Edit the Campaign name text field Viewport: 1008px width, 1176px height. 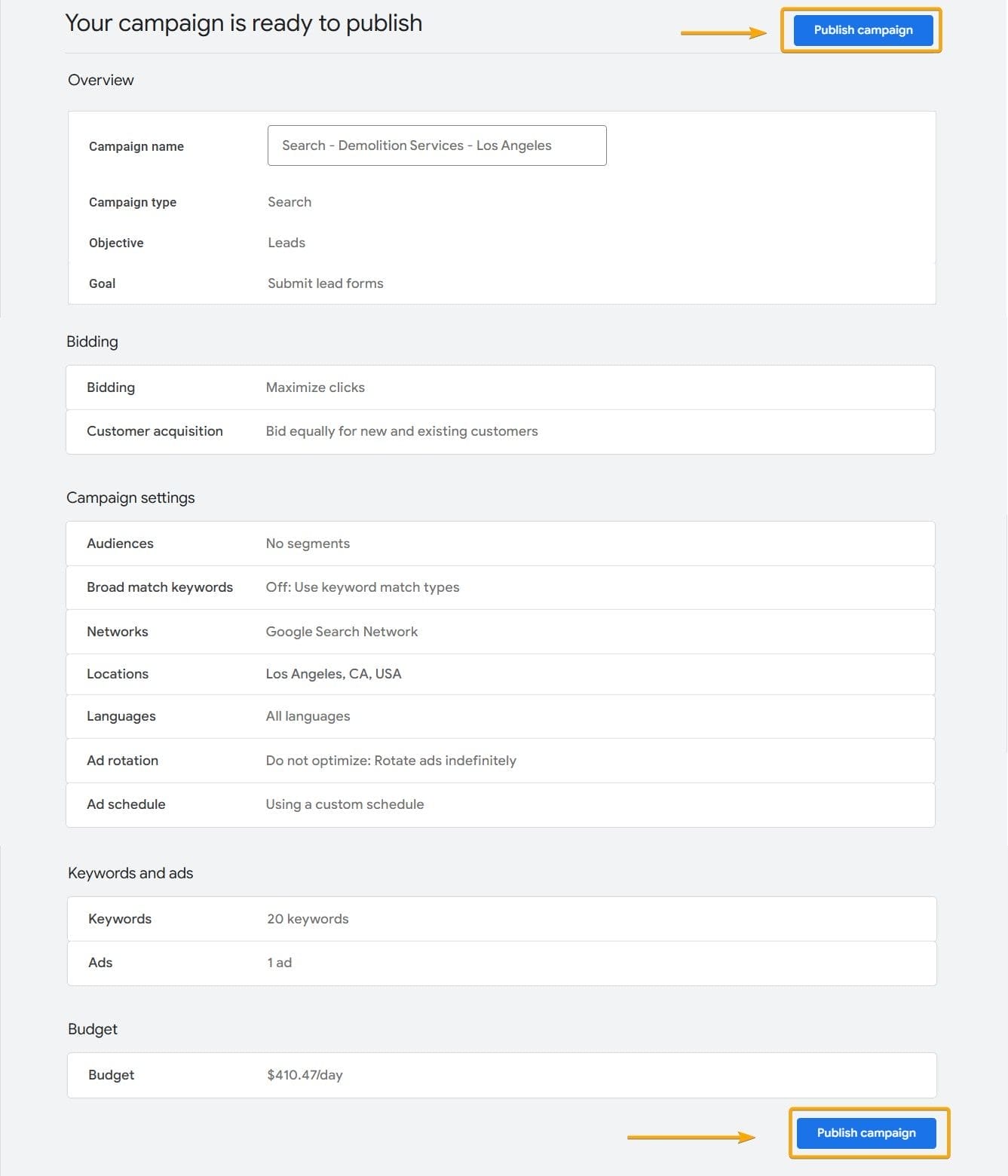[437, 145]
